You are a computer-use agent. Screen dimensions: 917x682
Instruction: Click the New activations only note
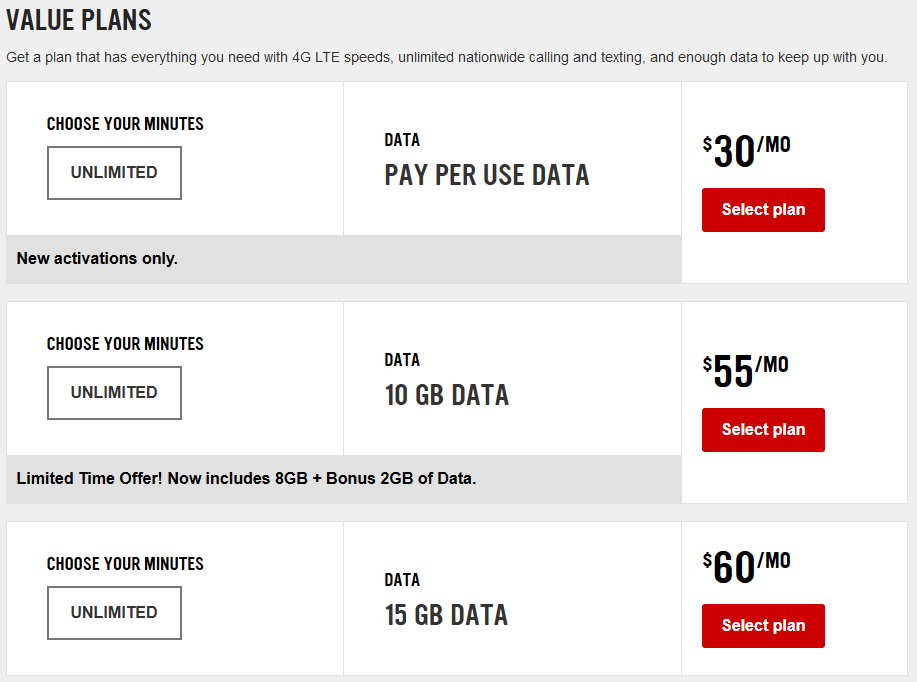coord(97,258)
